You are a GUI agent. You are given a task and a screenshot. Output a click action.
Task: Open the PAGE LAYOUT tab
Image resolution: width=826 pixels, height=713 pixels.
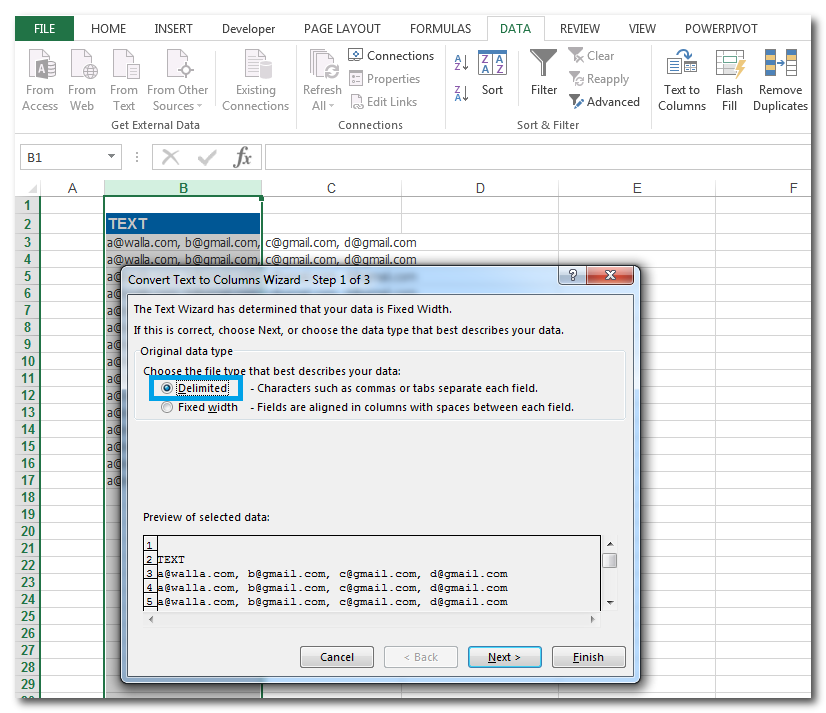tap(343, 29)
